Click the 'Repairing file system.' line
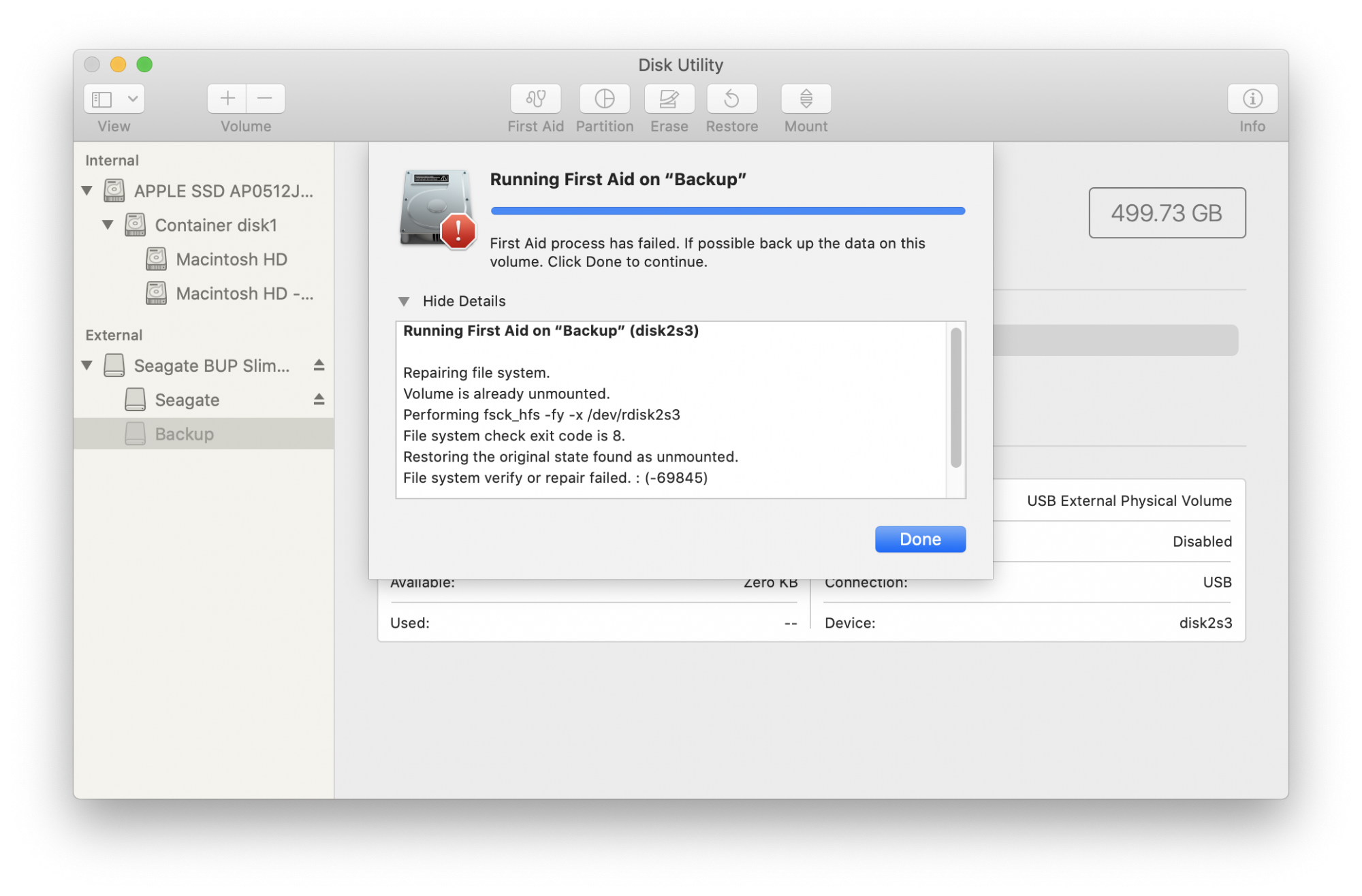This screenshot has height=896, width=1362. point(477,372)
